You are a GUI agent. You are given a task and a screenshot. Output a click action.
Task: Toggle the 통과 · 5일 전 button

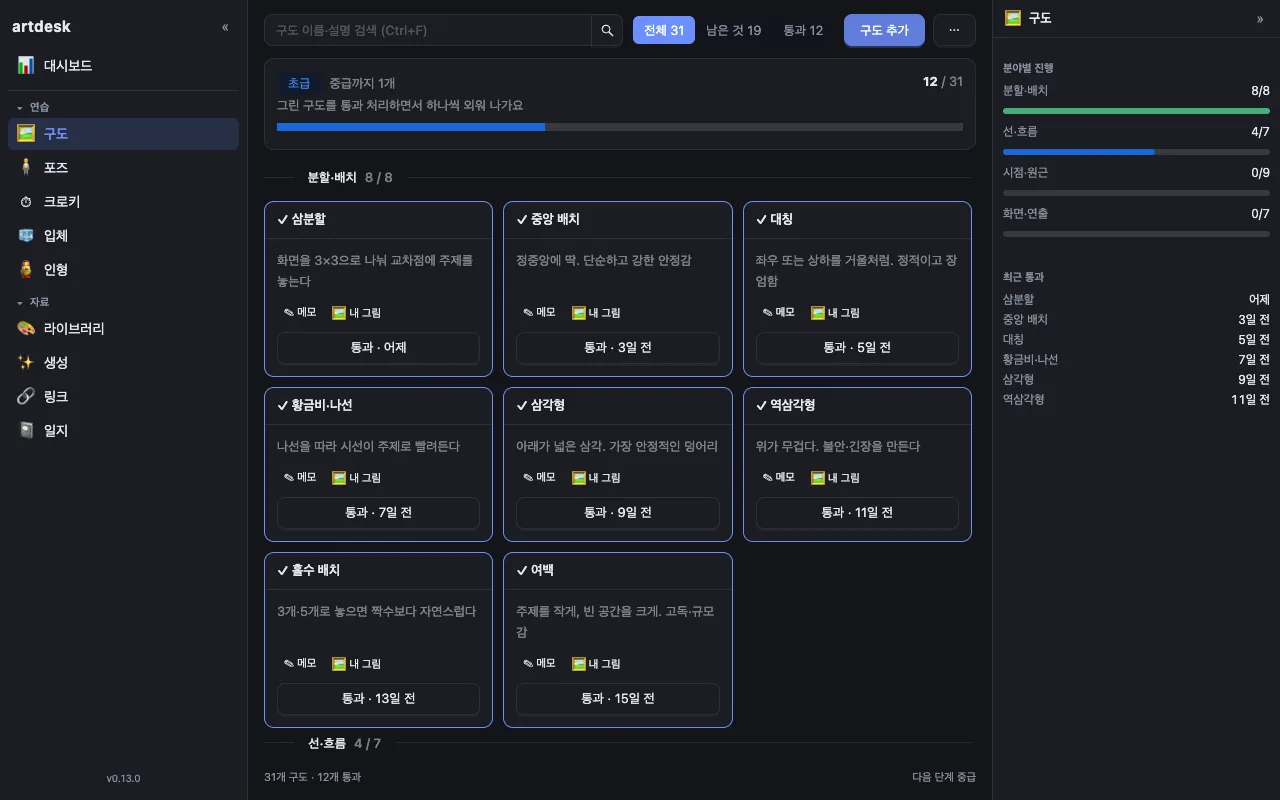pyautogui.click(x=857, y=348)
